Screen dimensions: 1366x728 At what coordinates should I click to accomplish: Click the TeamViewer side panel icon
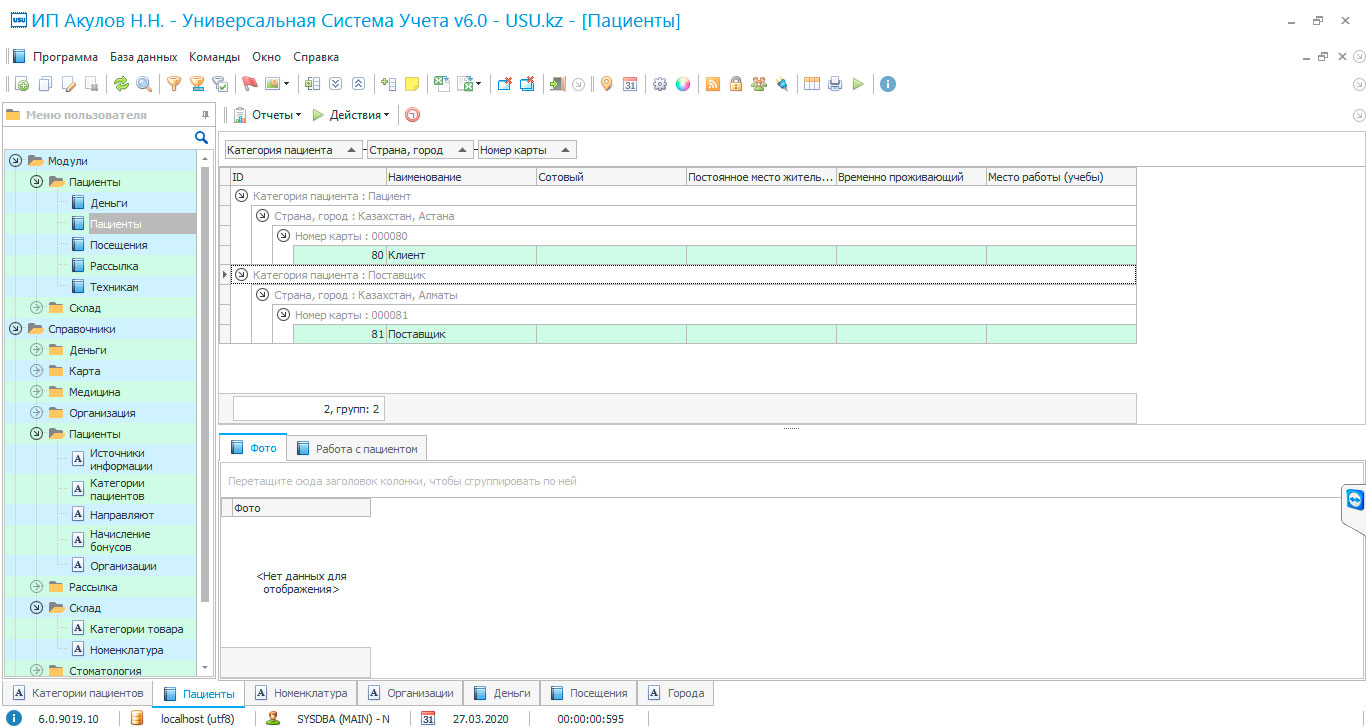(1355, 499)
